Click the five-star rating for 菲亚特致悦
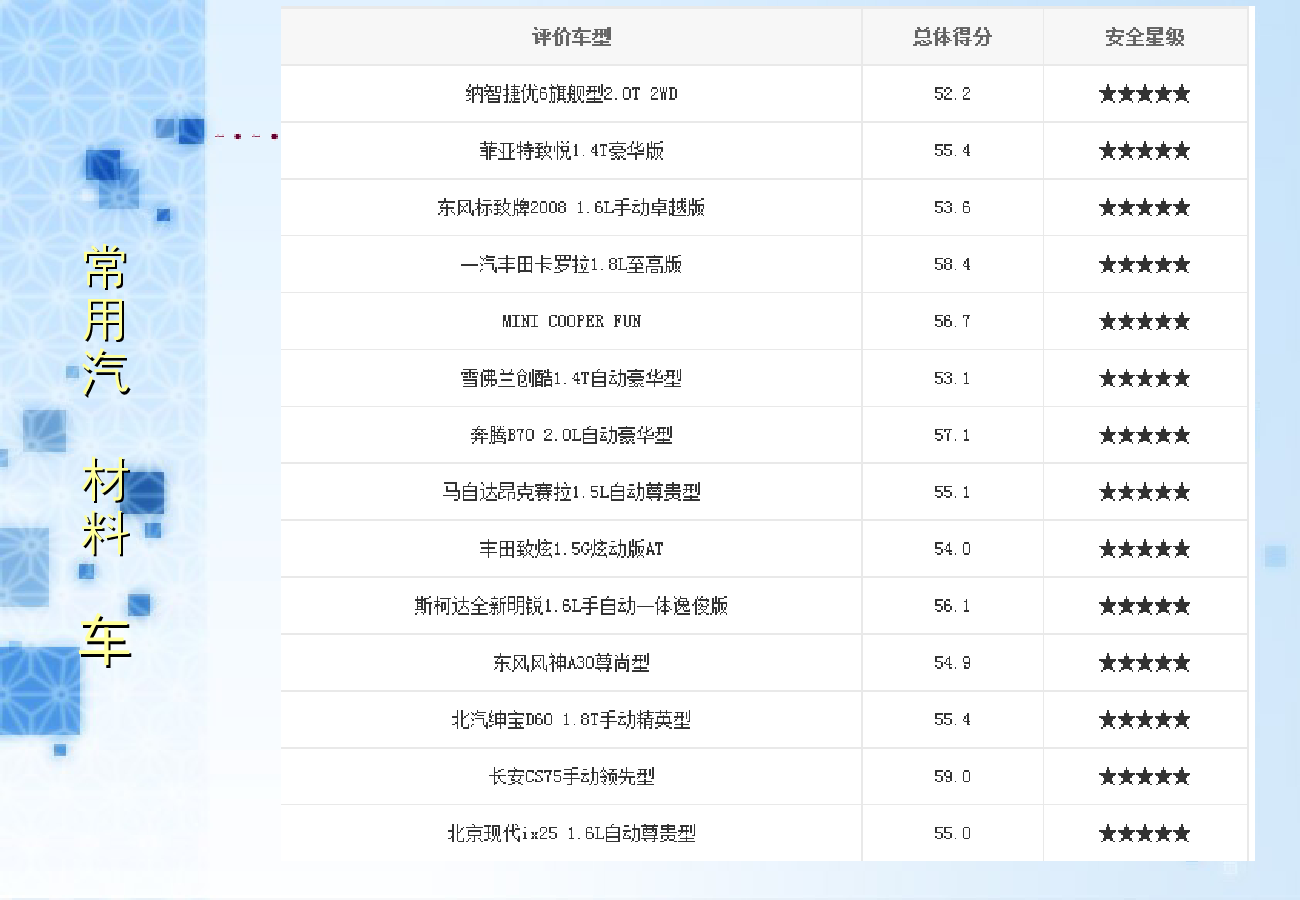 tap(1145, 151)
